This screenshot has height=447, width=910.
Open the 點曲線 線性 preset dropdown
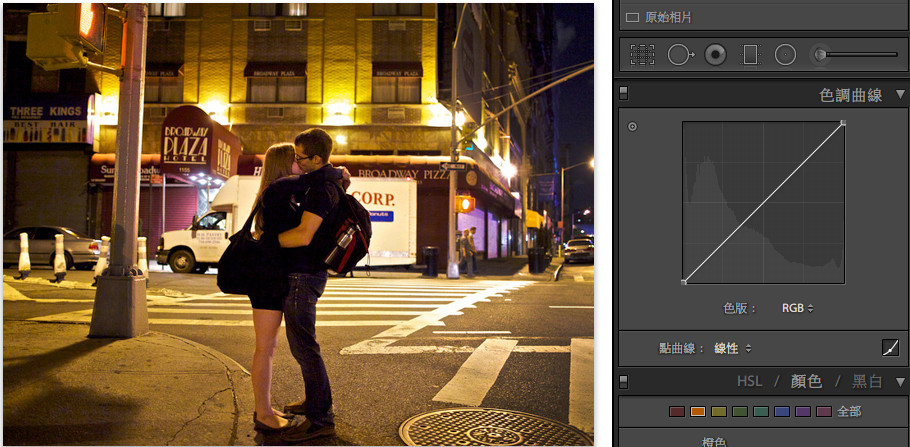pyautogui.click(x=733, y=348)
